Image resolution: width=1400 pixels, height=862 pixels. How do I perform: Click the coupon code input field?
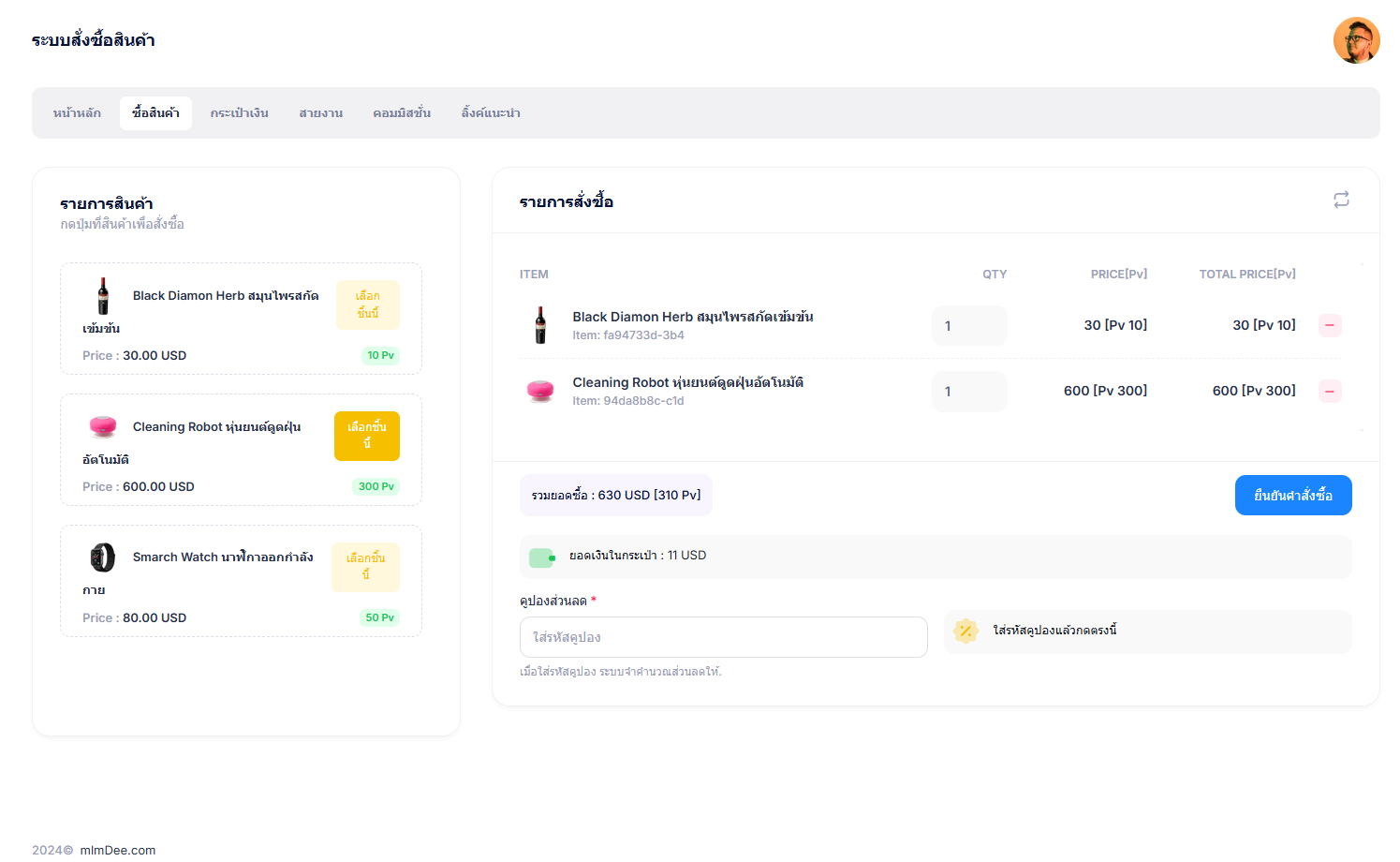pos(723,637)
